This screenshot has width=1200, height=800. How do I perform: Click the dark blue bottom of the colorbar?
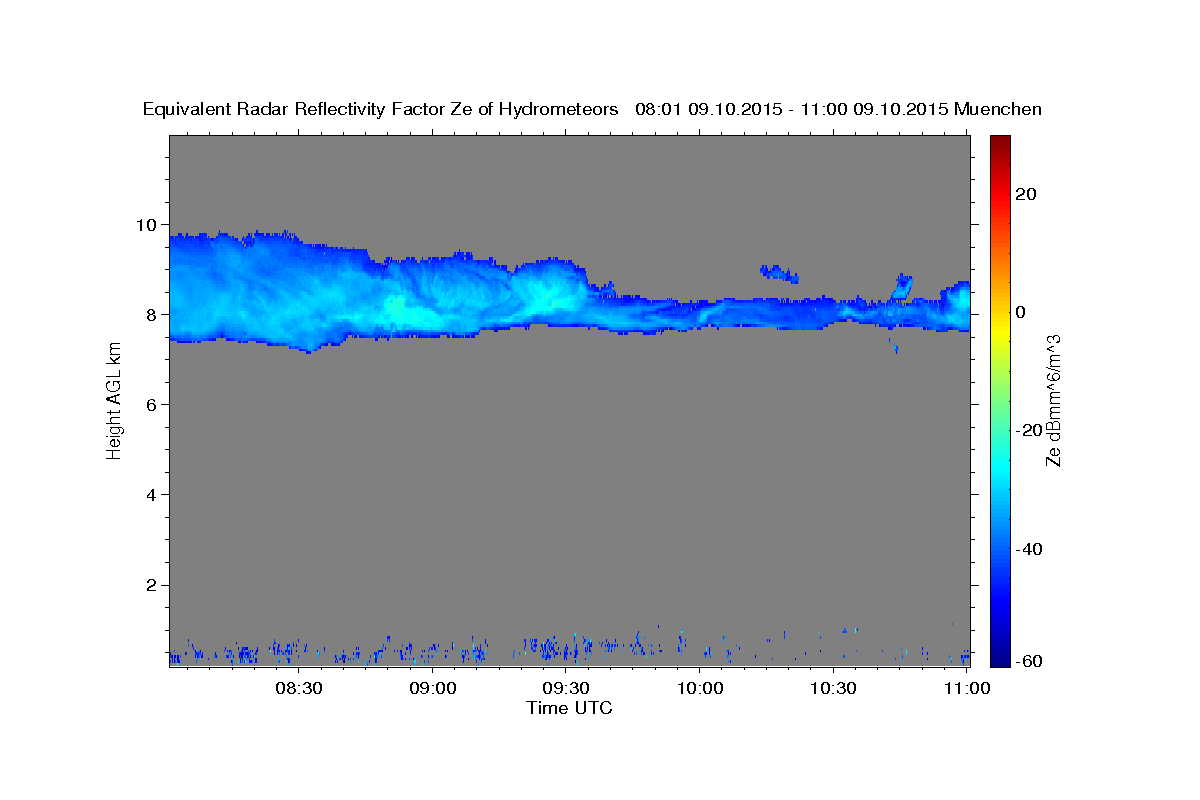tap(1000, 658)
